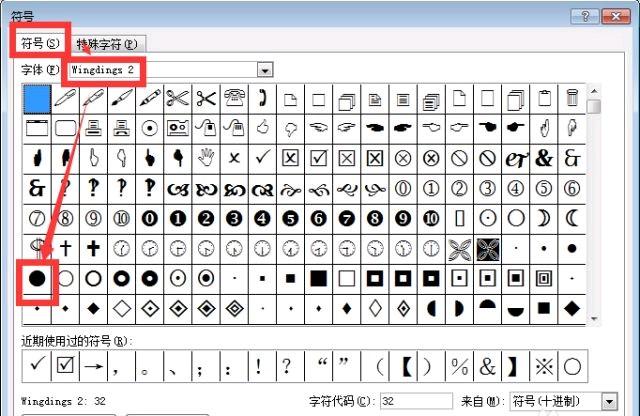
Task: Pick the open hand symbol
Action: [x=207, y=157]
